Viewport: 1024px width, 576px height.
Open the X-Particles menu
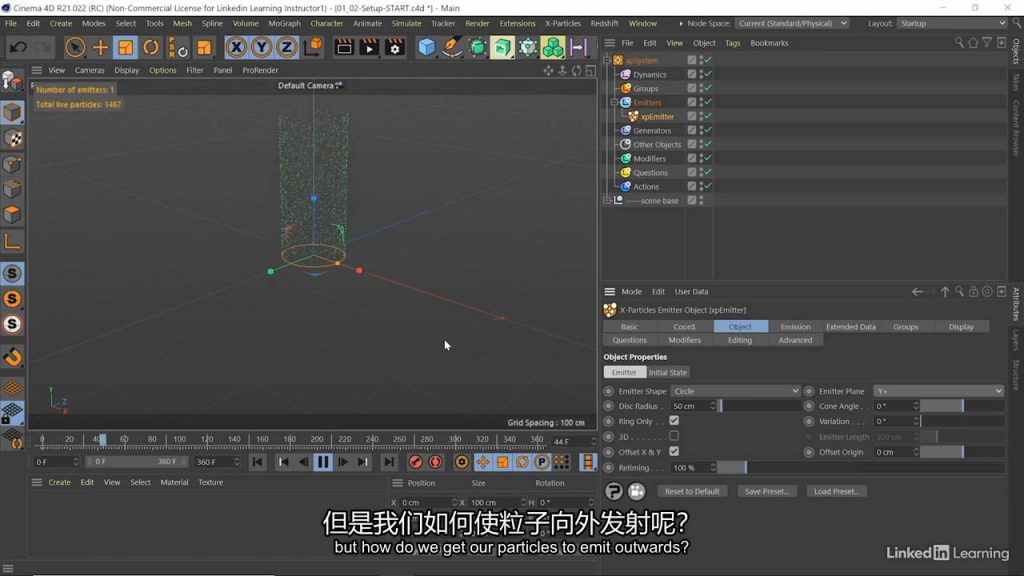pyautogui.click(x=562, y=23)
